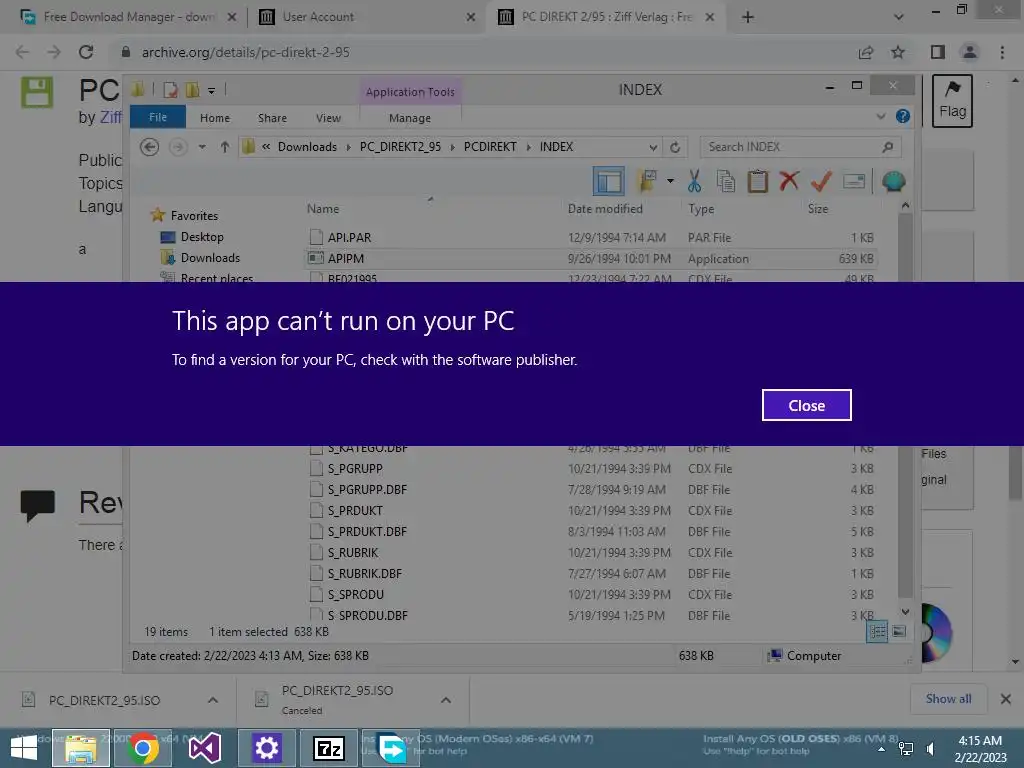Click PCDIREKT in the address breadcrumb

(x=490, y=147)
